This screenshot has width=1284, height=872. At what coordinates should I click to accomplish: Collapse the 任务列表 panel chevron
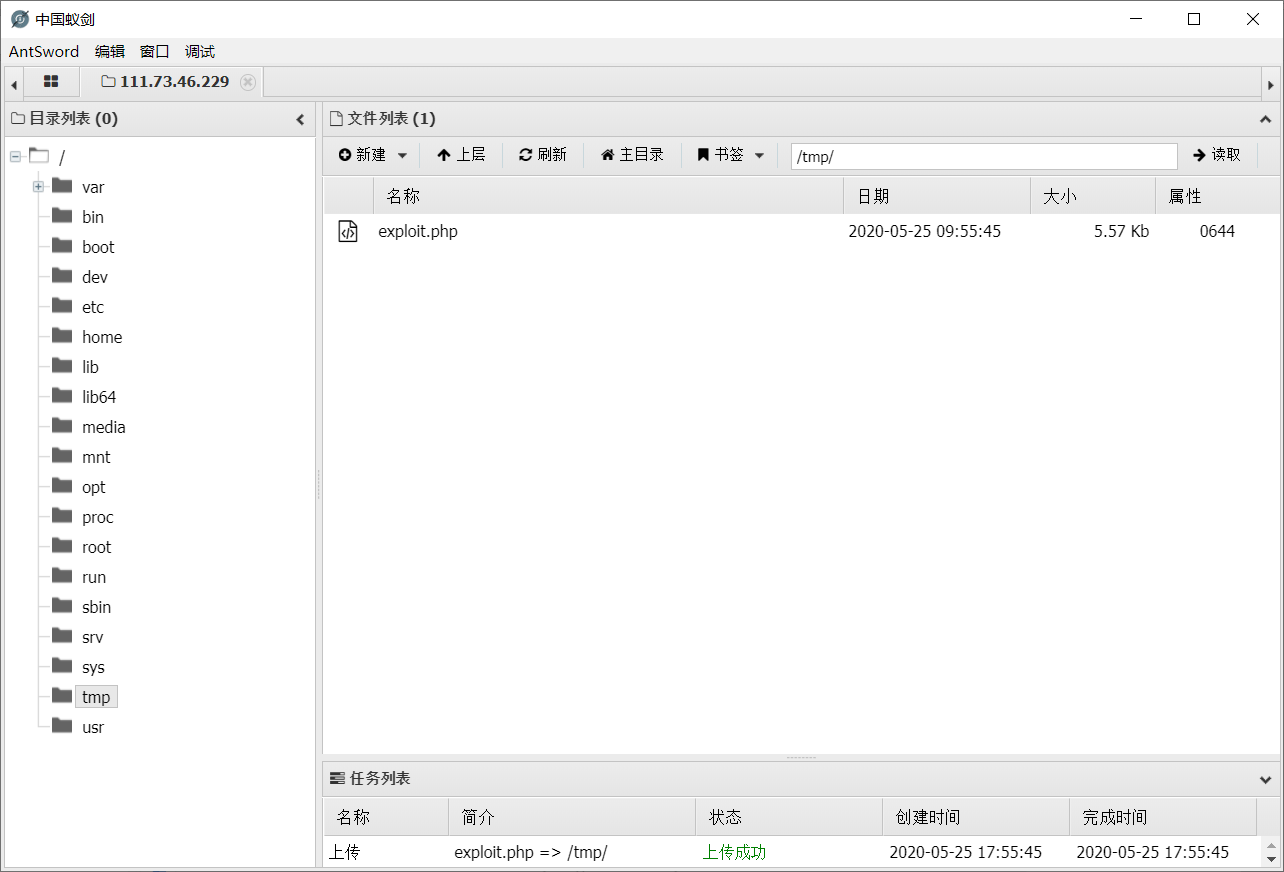tap(1265, 779)
